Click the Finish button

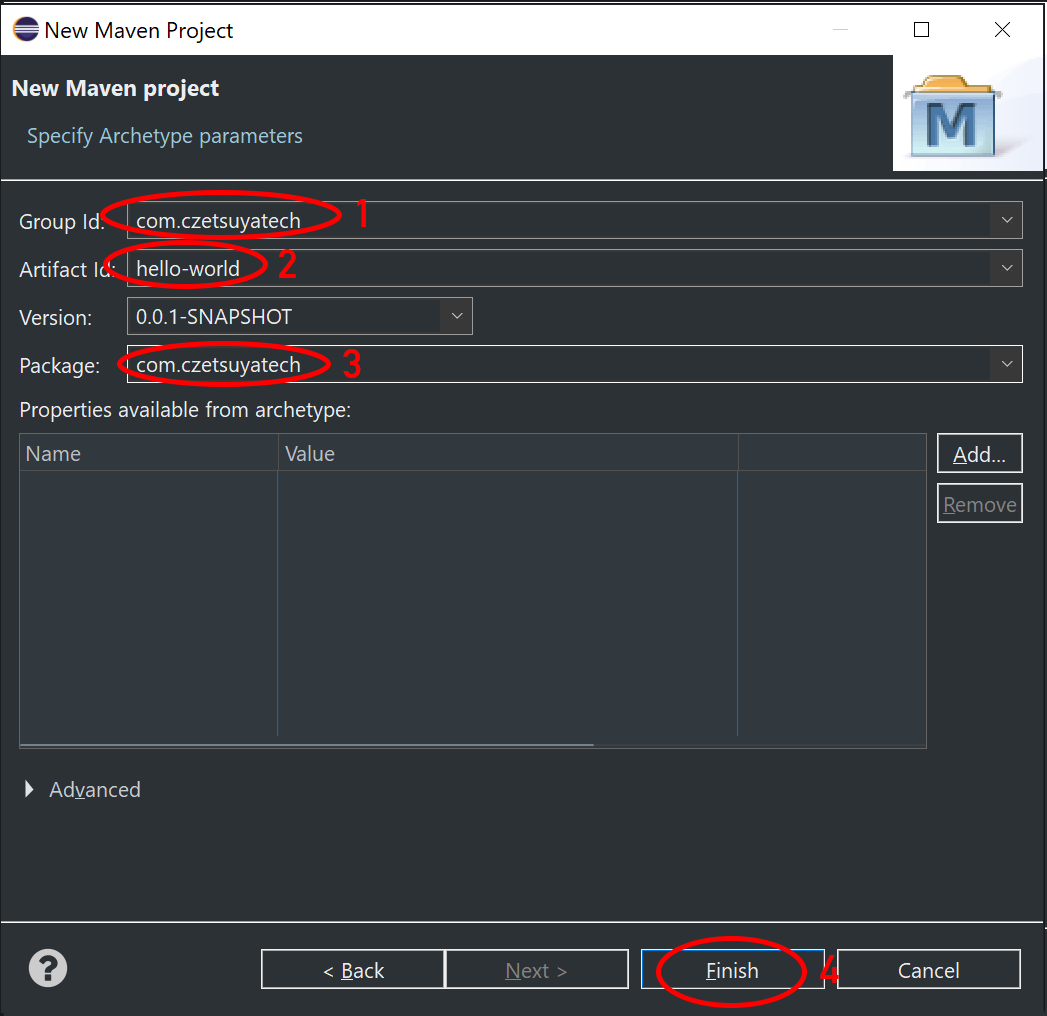(732, 969)
